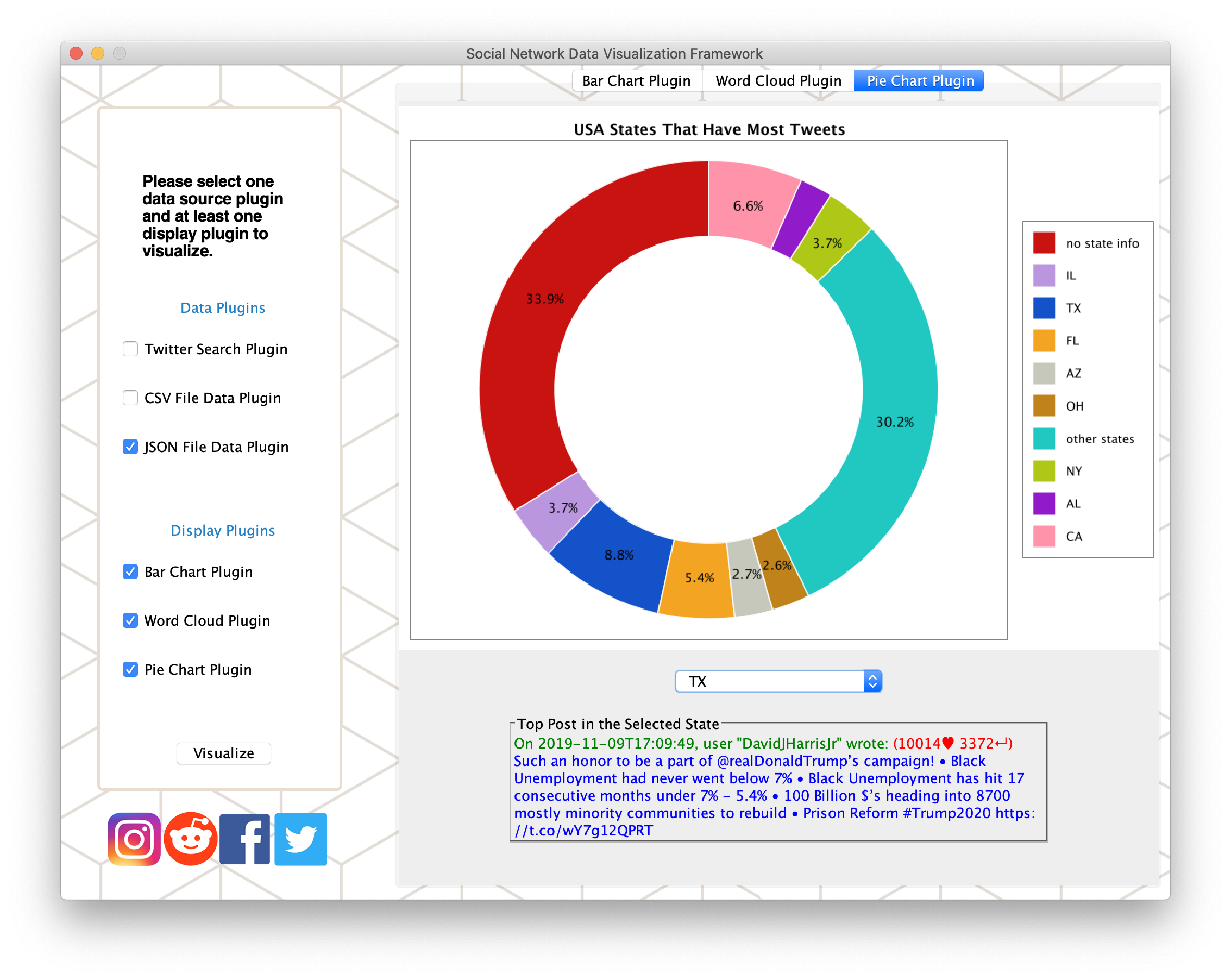The width and height of the screenshot is (1231, 980).
Task: Click the Reddit logo icon
Action: (x=191, y=839)
